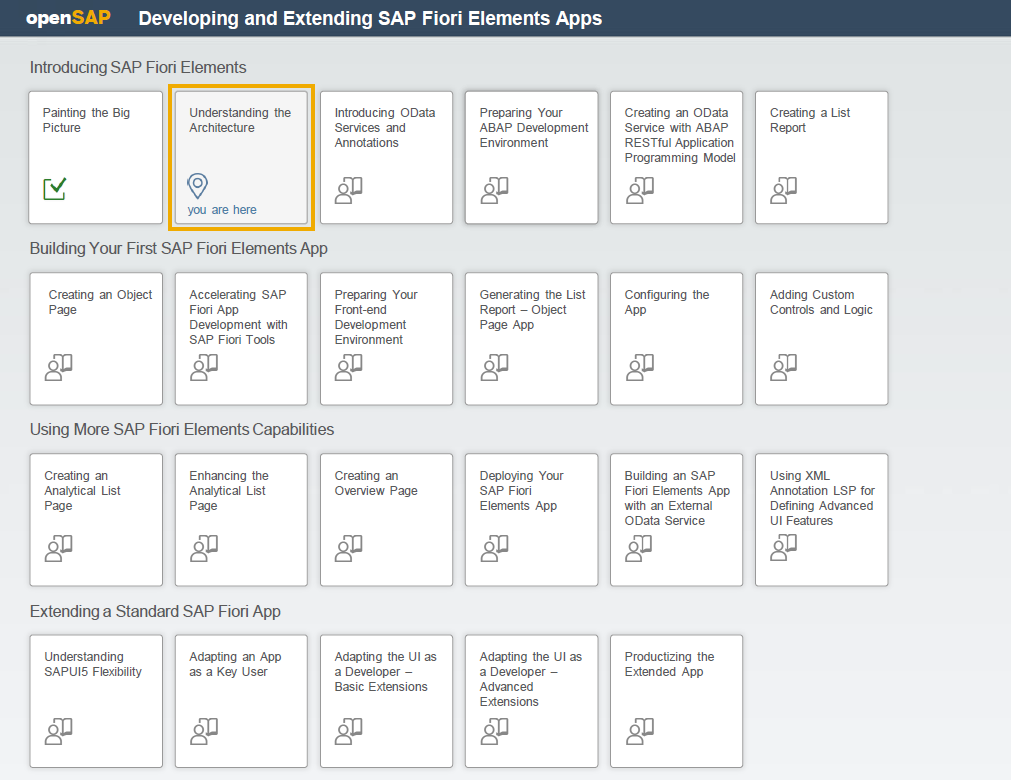The width and height of the screenshot is (1011, 780).
Task: Open the Generating the List Report – Object Page title
Action: (x=533, y=309)
